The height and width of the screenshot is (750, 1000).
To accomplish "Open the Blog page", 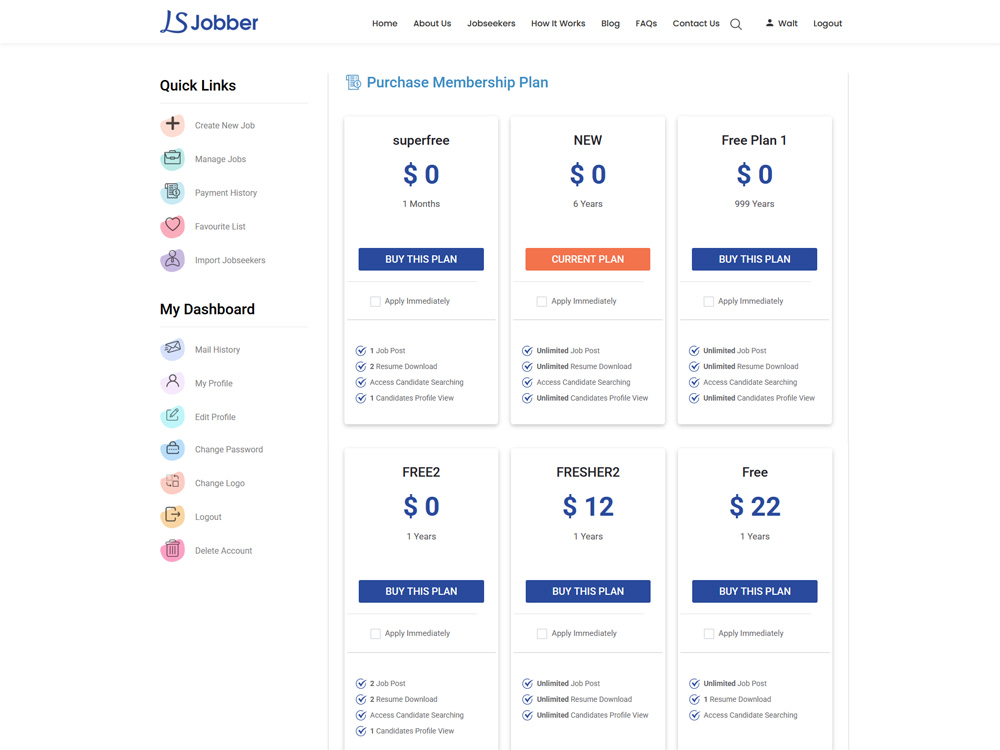I will tap(610, 24).
